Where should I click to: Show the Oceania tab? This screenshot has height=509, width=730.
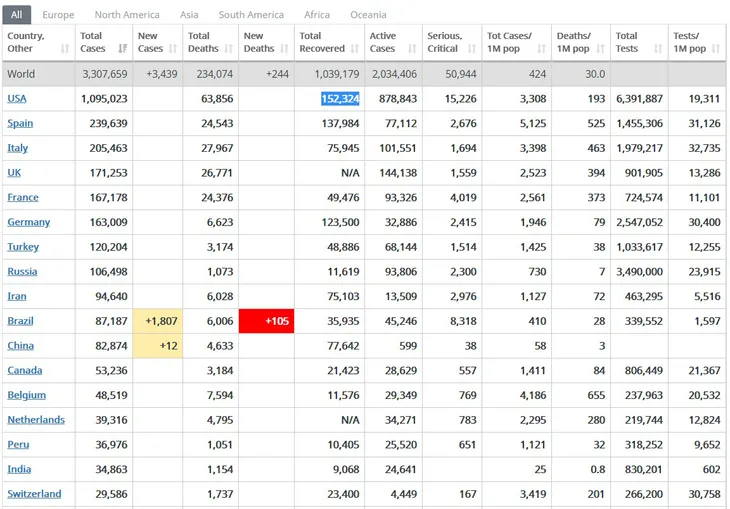[x=368, y=14]
